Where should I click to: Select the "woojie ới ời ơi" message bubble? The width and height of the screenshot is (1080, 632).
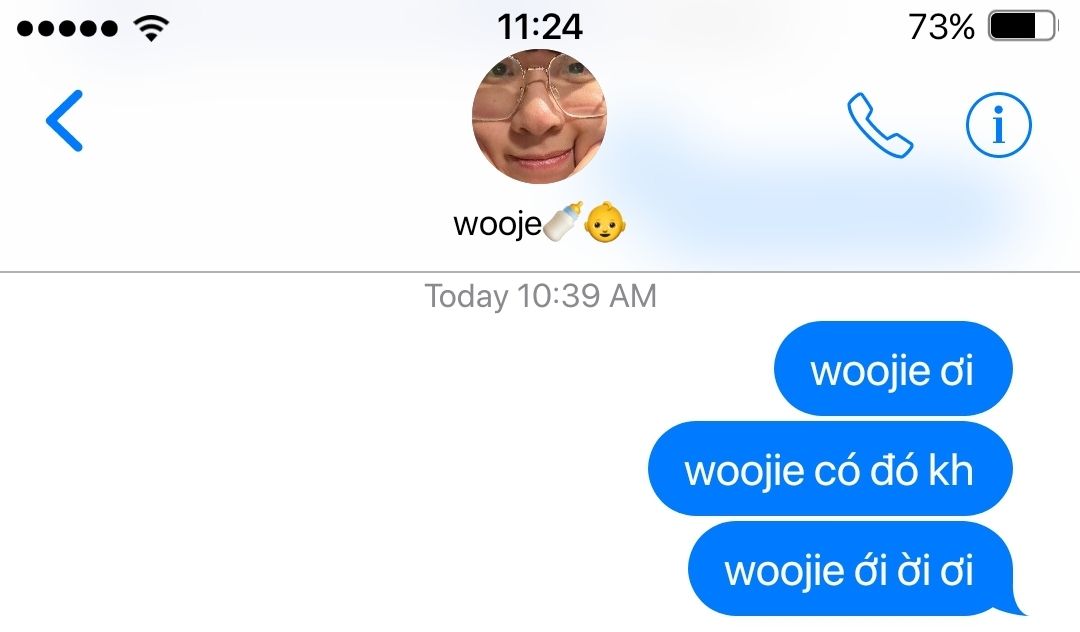pos(851,569)
